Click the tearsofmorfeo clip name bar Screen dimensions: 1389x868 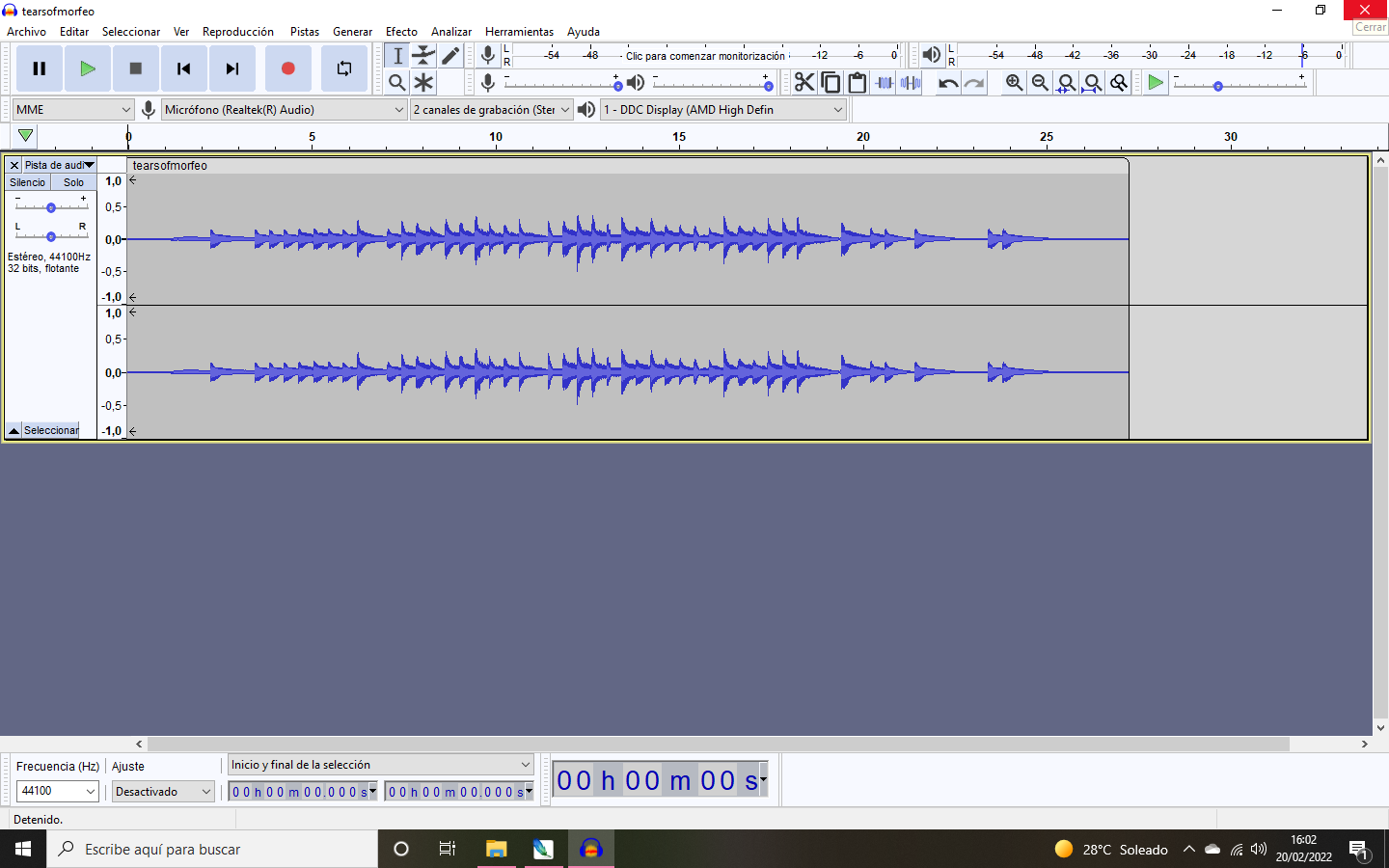click(627, 166)
